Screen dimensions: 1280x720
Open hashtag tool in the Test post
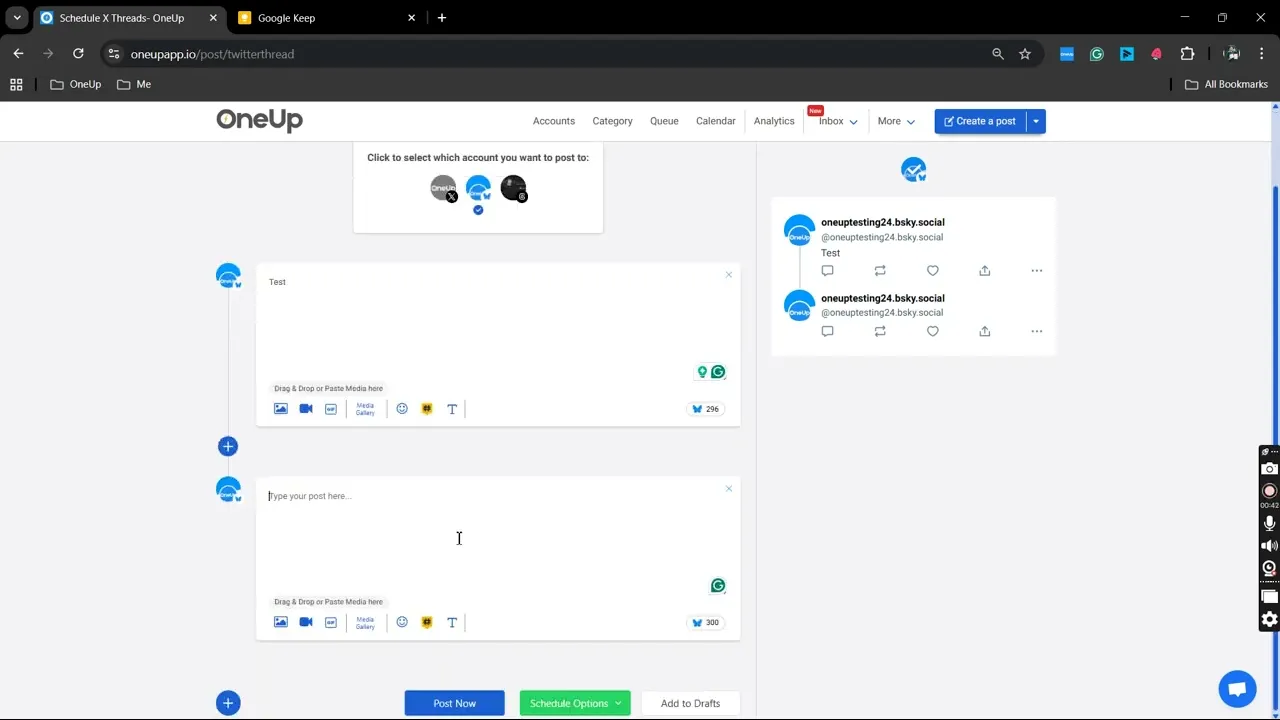point(427,409)
